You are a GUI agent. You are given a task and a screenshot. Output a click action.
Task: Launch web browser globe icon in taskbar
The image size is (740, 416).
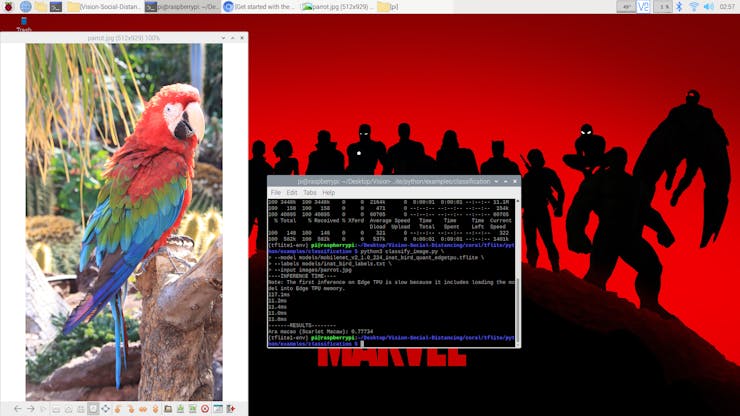click(25, 7)
